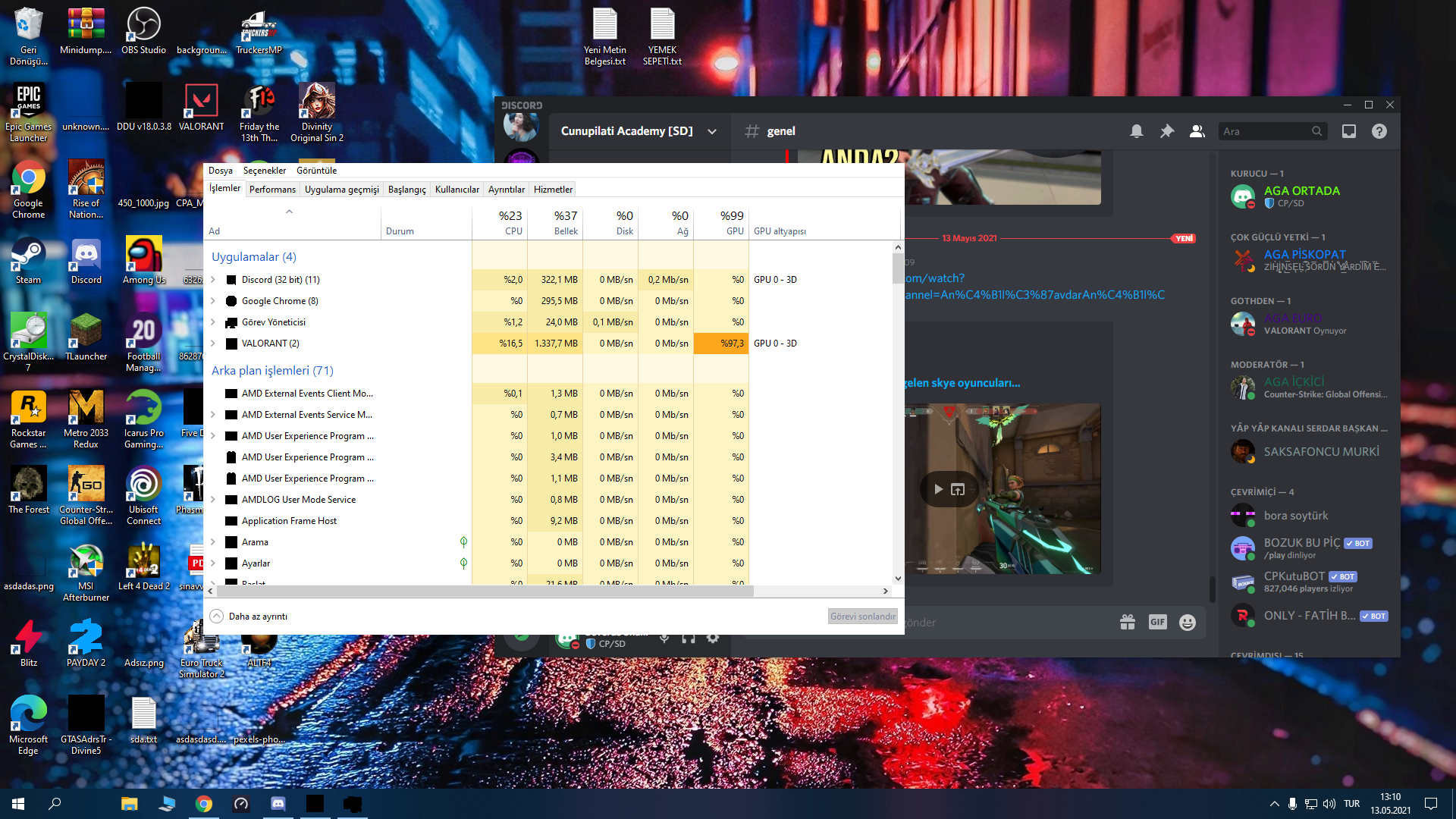Open Epic Games Launcher desktop icon
Viewport: 1456px width, 819px height.
(28, 112)
